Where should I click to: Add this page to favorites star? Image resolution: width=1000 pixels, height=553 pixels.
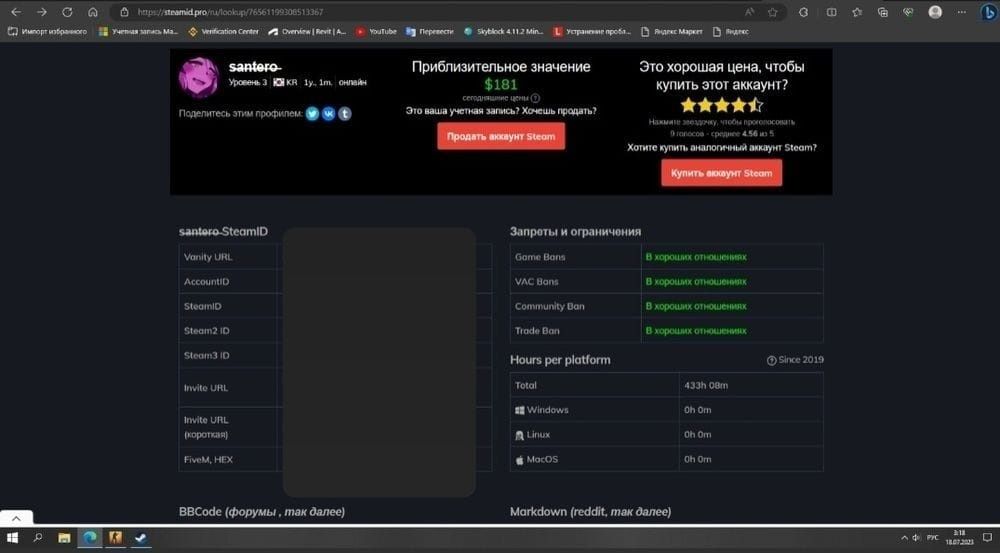772,12
